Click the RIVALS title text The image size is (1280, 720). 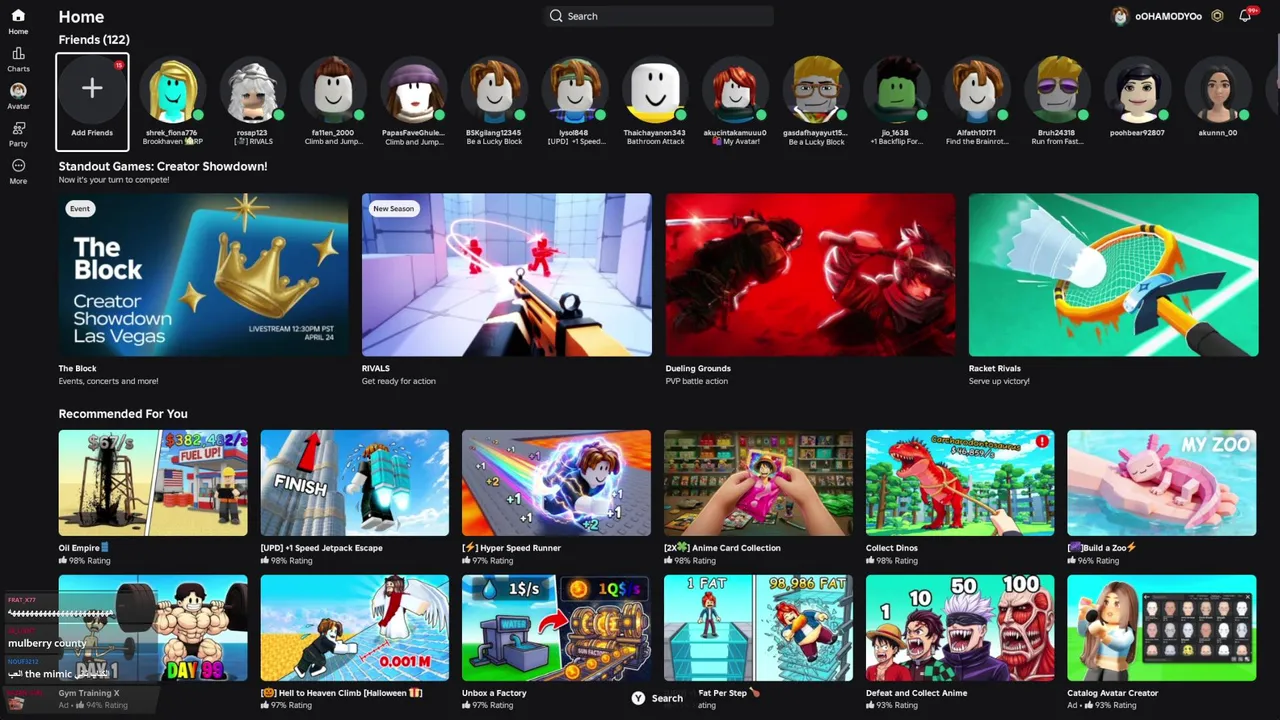pyautogui.click(x=376, y=369)
